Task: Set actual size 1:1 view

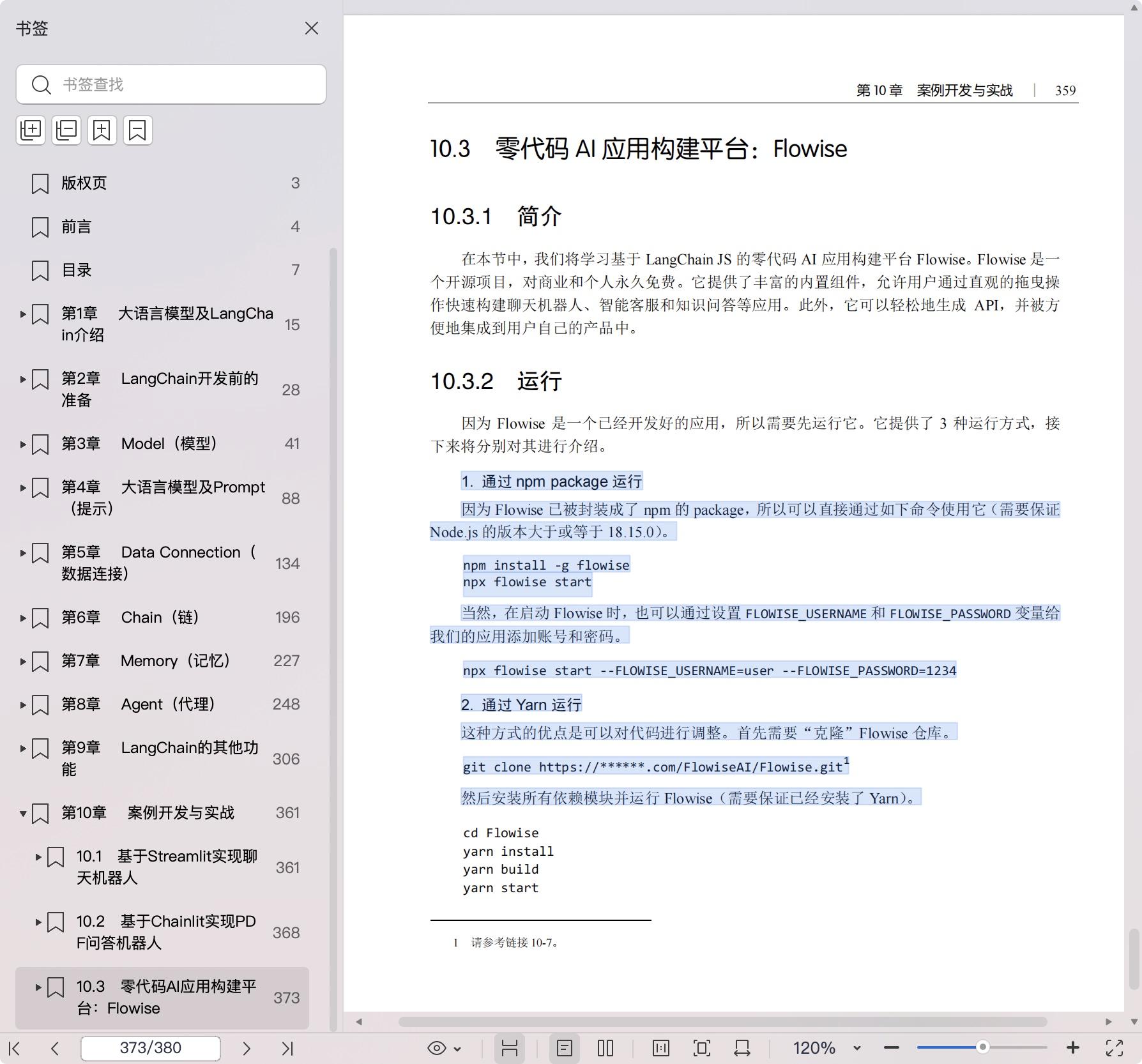Action: (661, 1048)
